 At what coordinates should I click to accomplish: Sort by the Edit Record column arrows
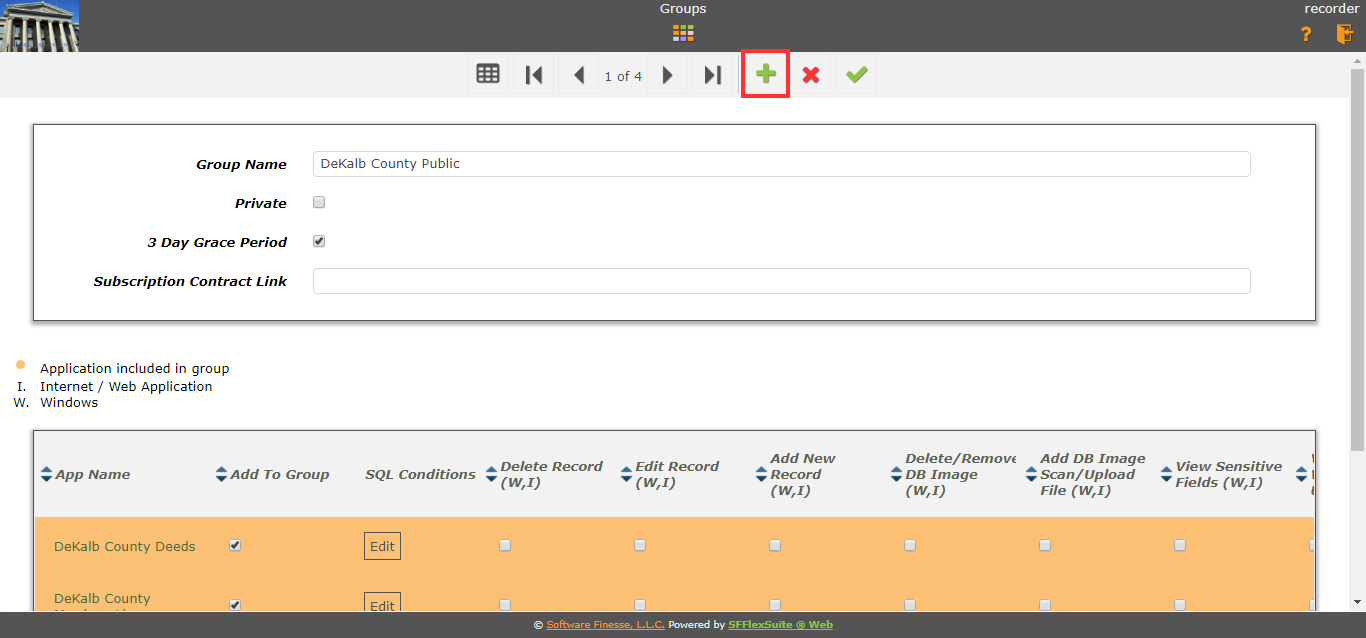(626, 474)
